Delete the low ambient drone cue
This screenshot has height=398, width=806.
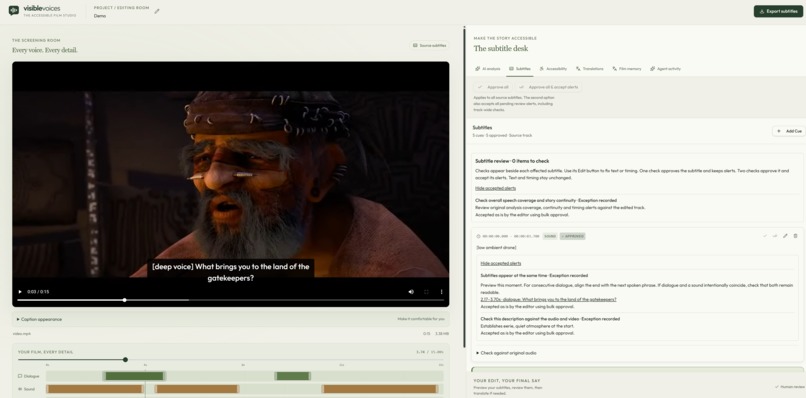(795, 236)
